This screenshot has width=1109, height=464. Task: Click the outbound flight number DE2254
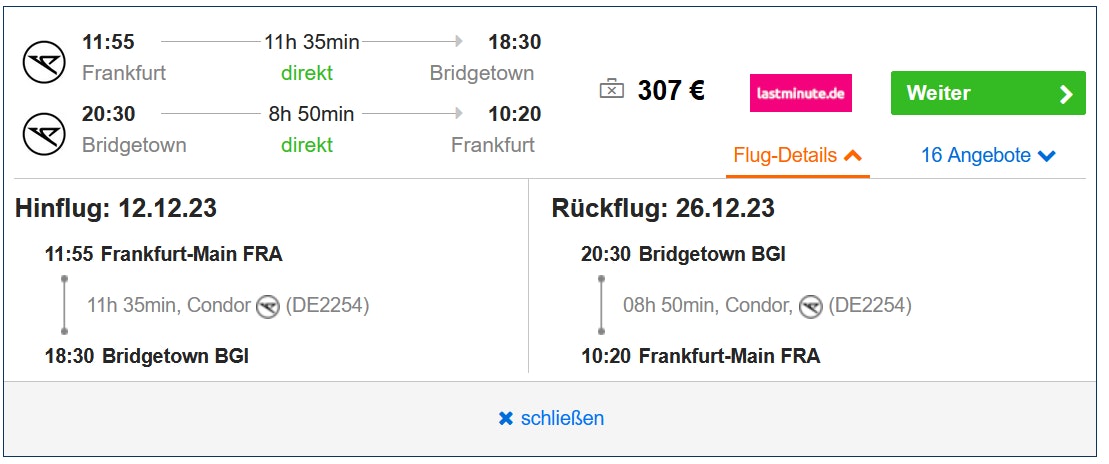[x=327, y=305]
